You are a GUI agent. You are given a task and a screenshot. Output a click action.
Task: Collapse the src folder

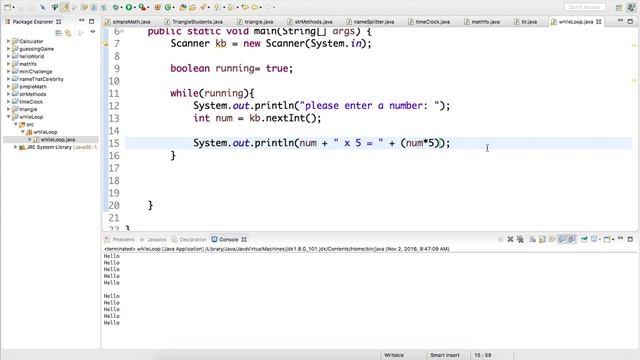(x=16, y=124)
